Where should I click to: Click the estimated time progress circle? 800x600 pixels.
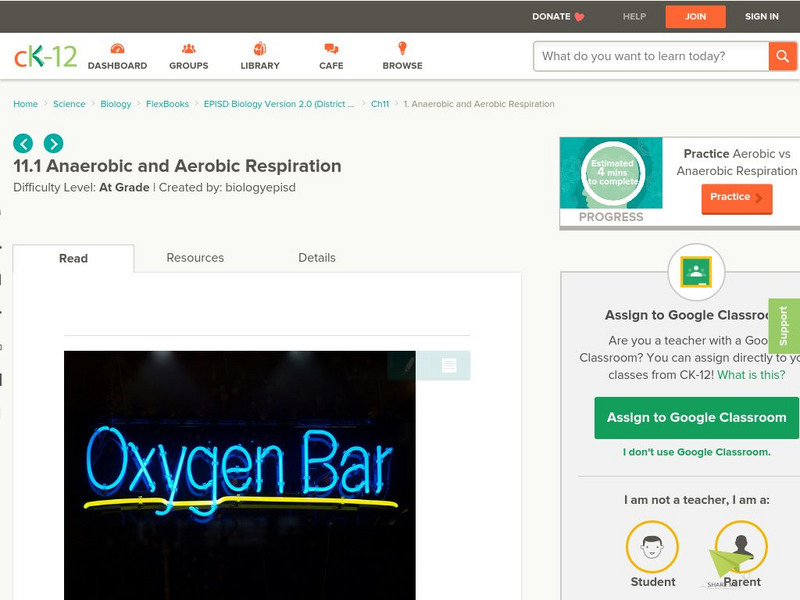pyautogui.click(x=612, y=173)
